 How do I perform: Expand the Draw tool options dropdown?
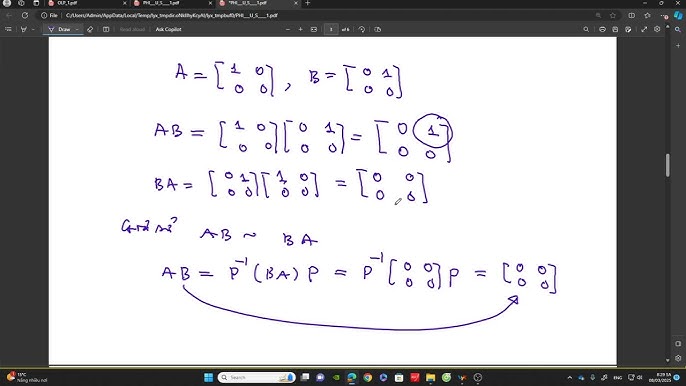(x=77, y=29)
